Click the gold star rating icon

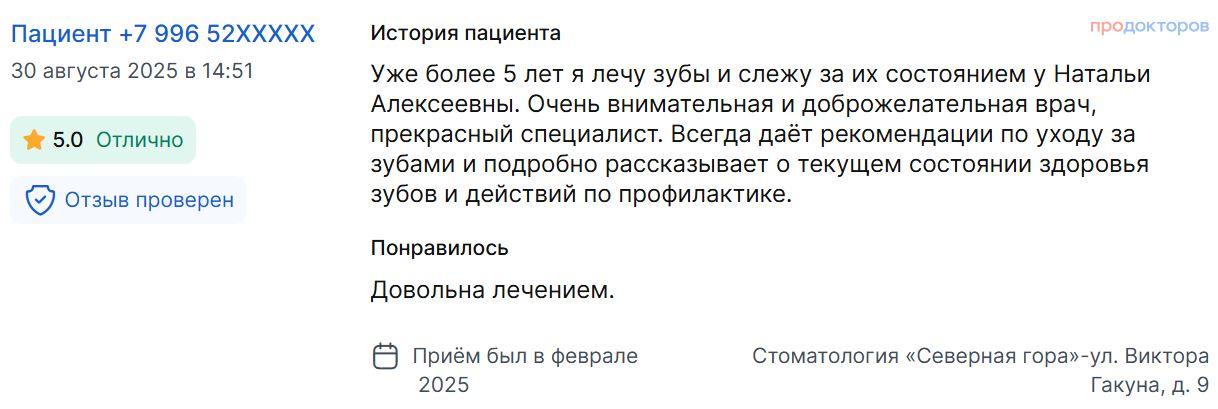coord(34,140)
